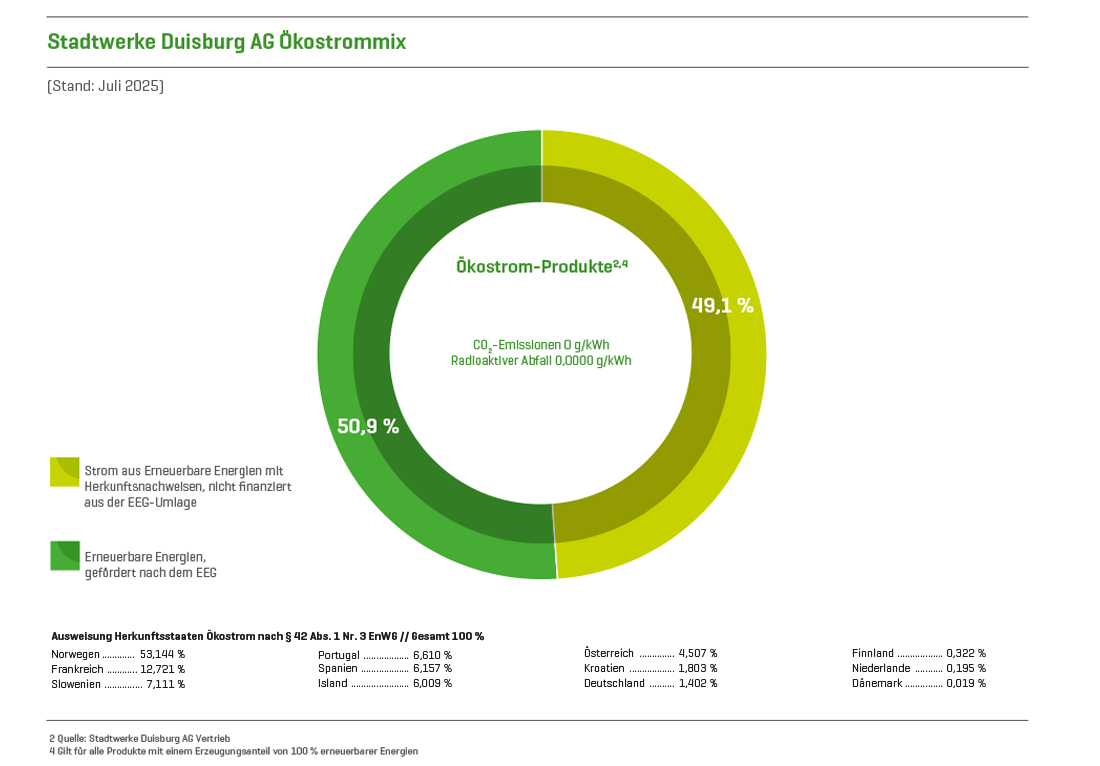Click the CO2-Emissionen 0 g/kWh text
This screenshot has width=1100, height=766.
(x=541, y=344)
